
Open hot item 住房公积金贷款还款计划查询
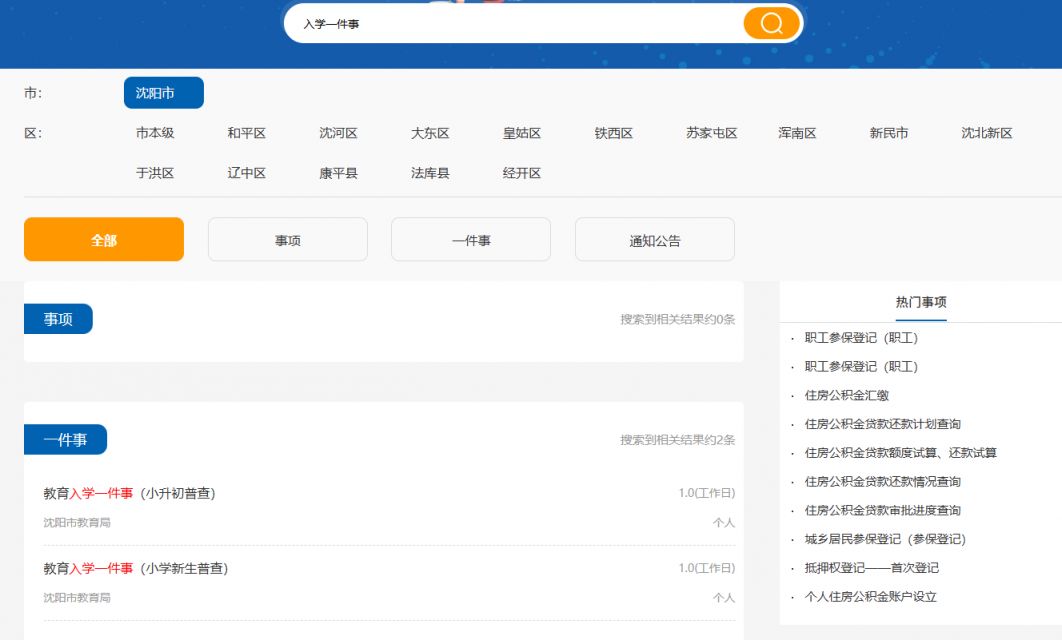(883, 424)
